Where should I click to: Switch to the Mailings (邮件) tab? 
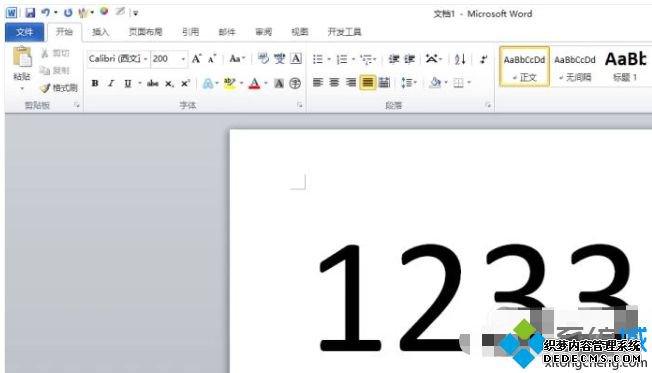(x=227, y=32)
